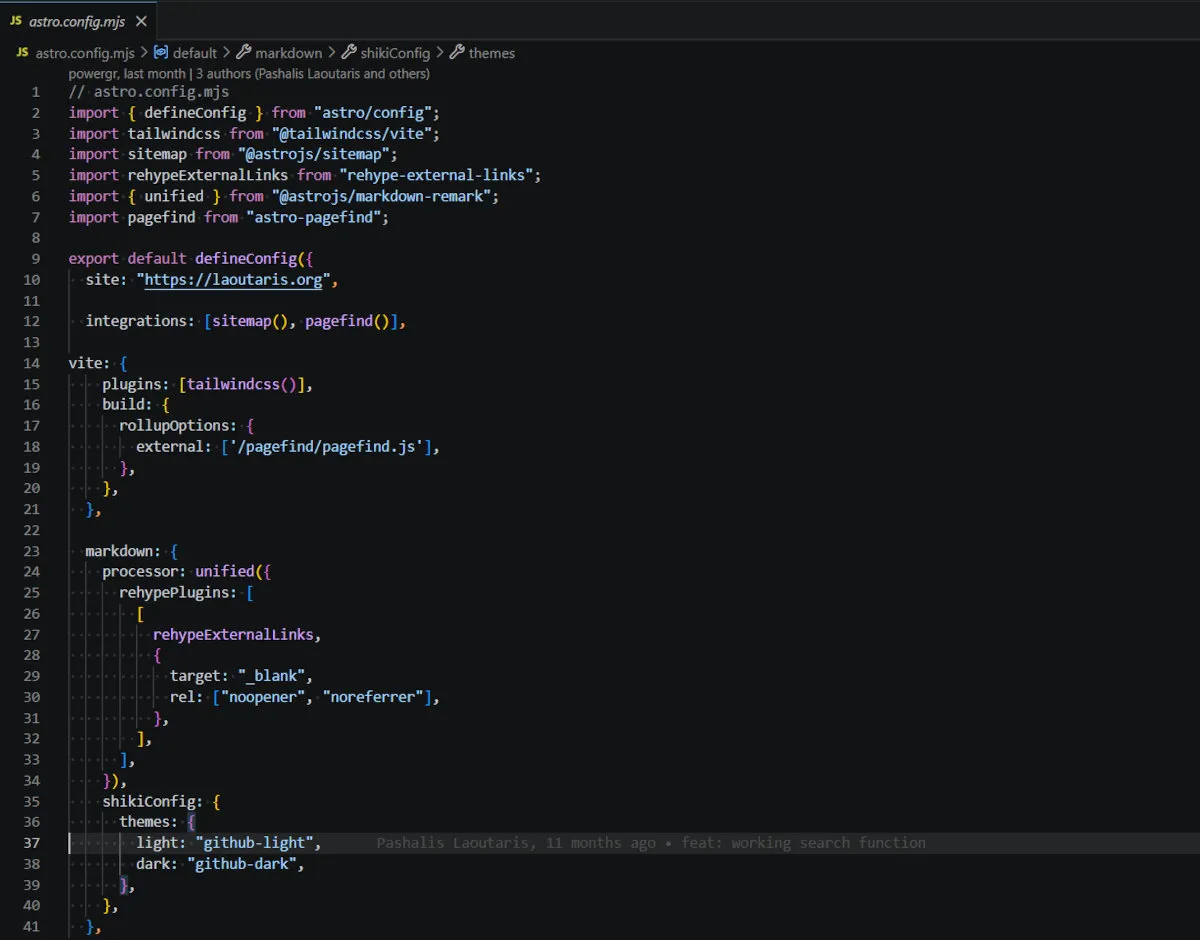Open astro.config.mjs breadcrumb segment
Image resolution: width=1200 pixels, height=940 pixels.
[x=84, y=53]
